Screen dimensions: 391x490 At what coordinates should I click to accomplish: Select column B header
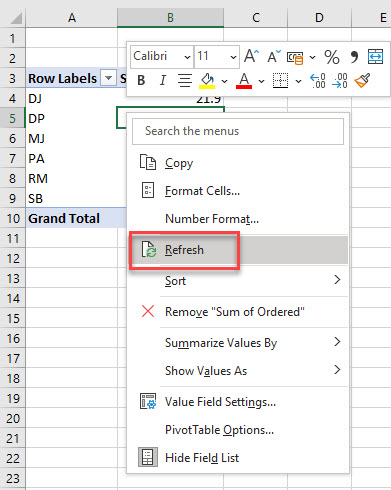point(170,18)
